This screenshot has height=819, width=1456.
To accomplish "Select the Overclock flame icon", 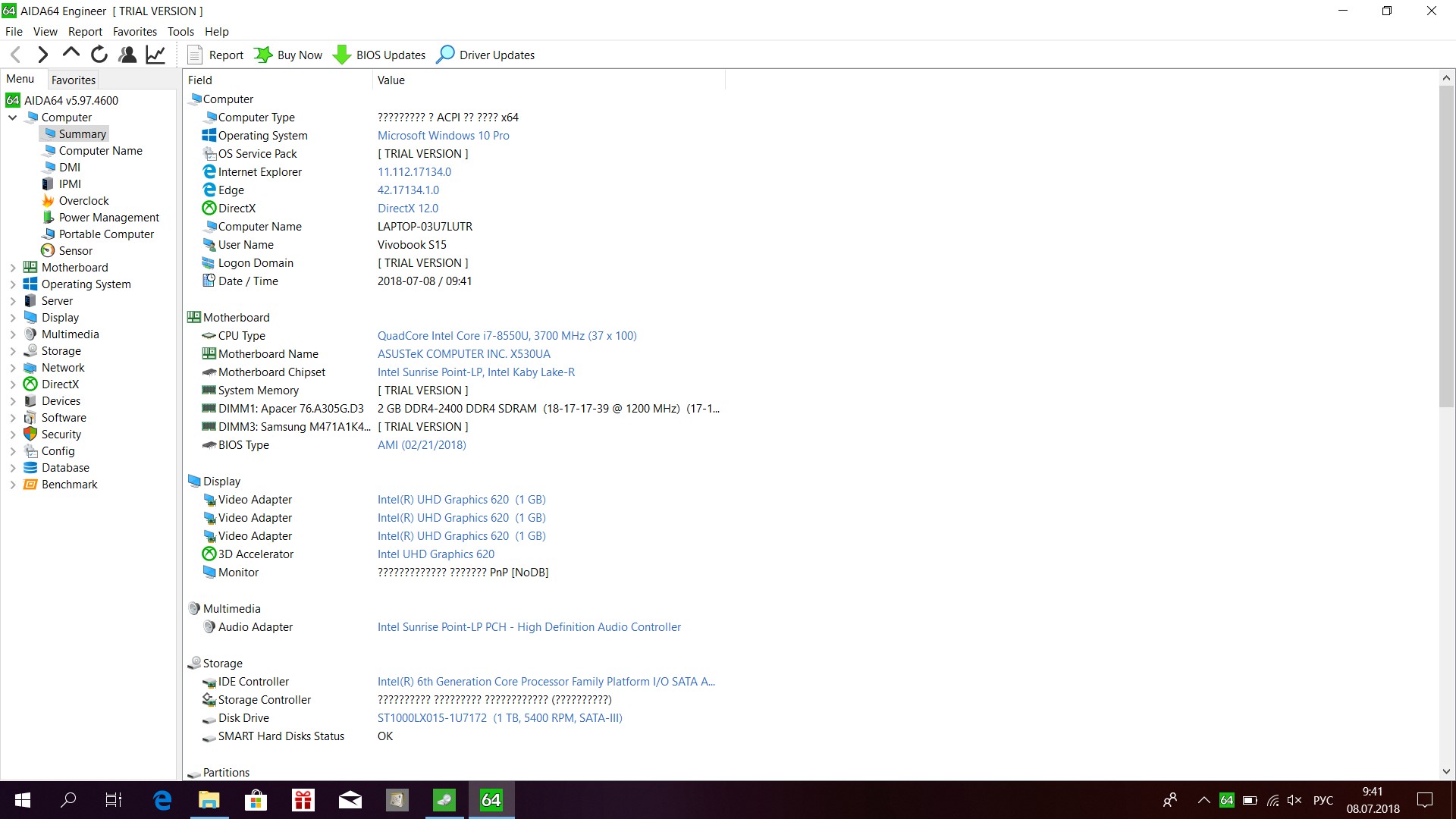I will (48, 201).
